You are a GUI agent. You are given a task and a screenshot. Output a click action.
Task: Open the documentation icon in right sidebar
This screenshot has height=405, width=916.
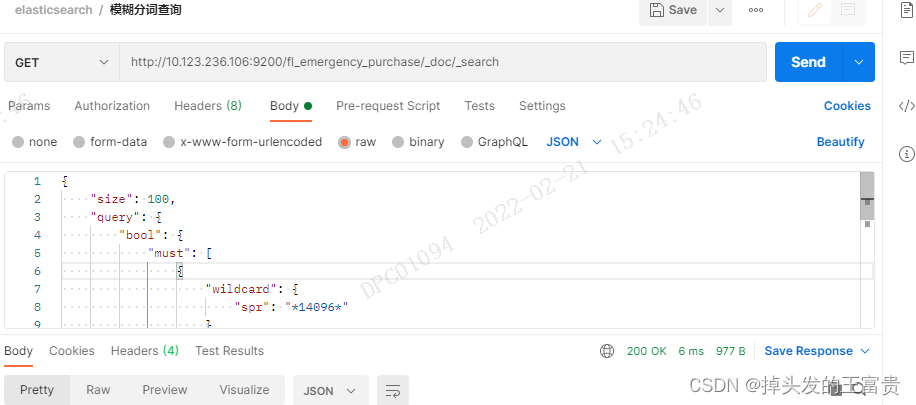907,11
